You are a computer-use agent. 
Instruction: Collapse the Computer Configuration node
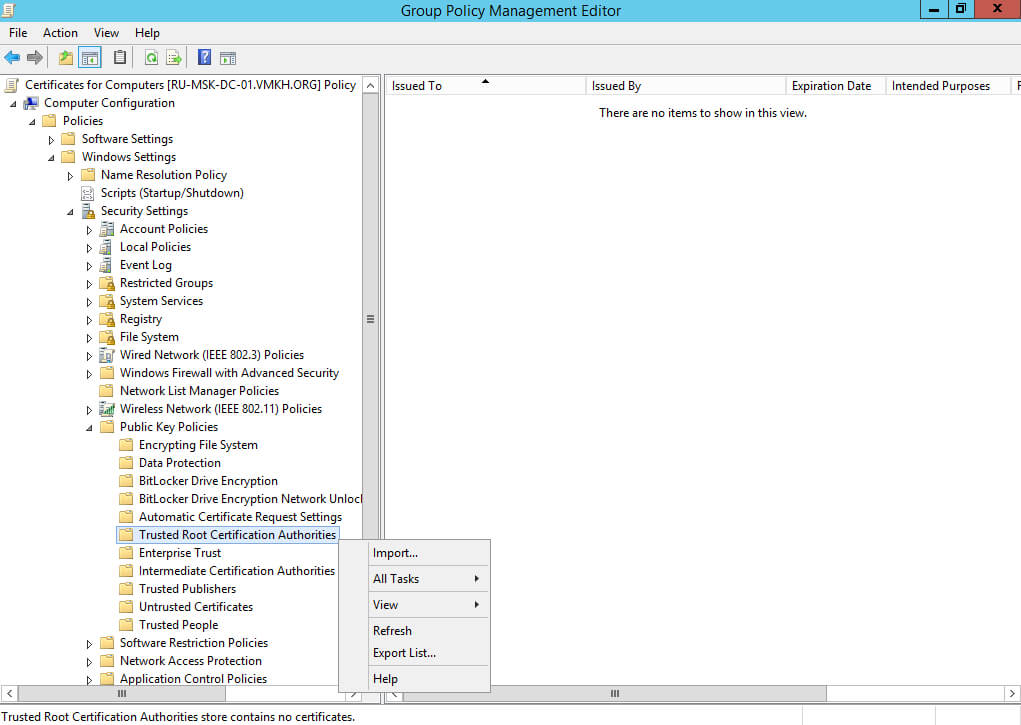pos(13,104)
